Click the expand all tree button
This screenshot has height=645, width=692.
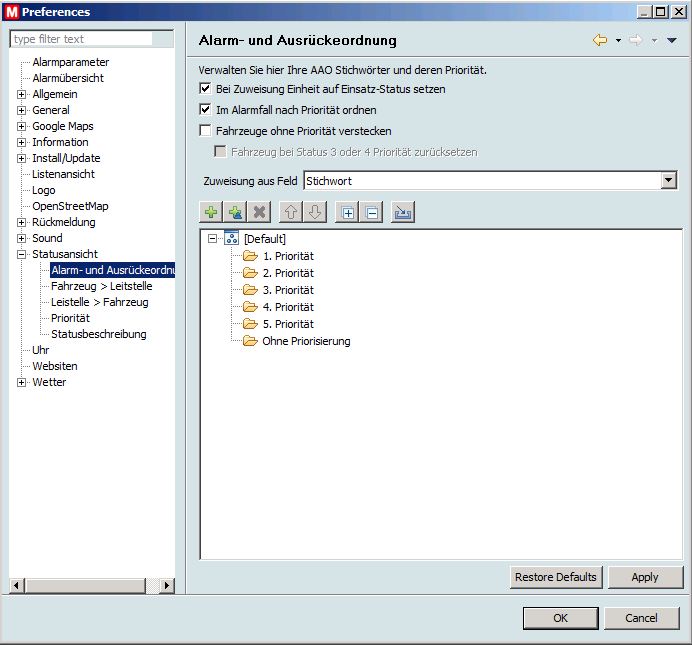pyautogui.click(x=347, y=212)
